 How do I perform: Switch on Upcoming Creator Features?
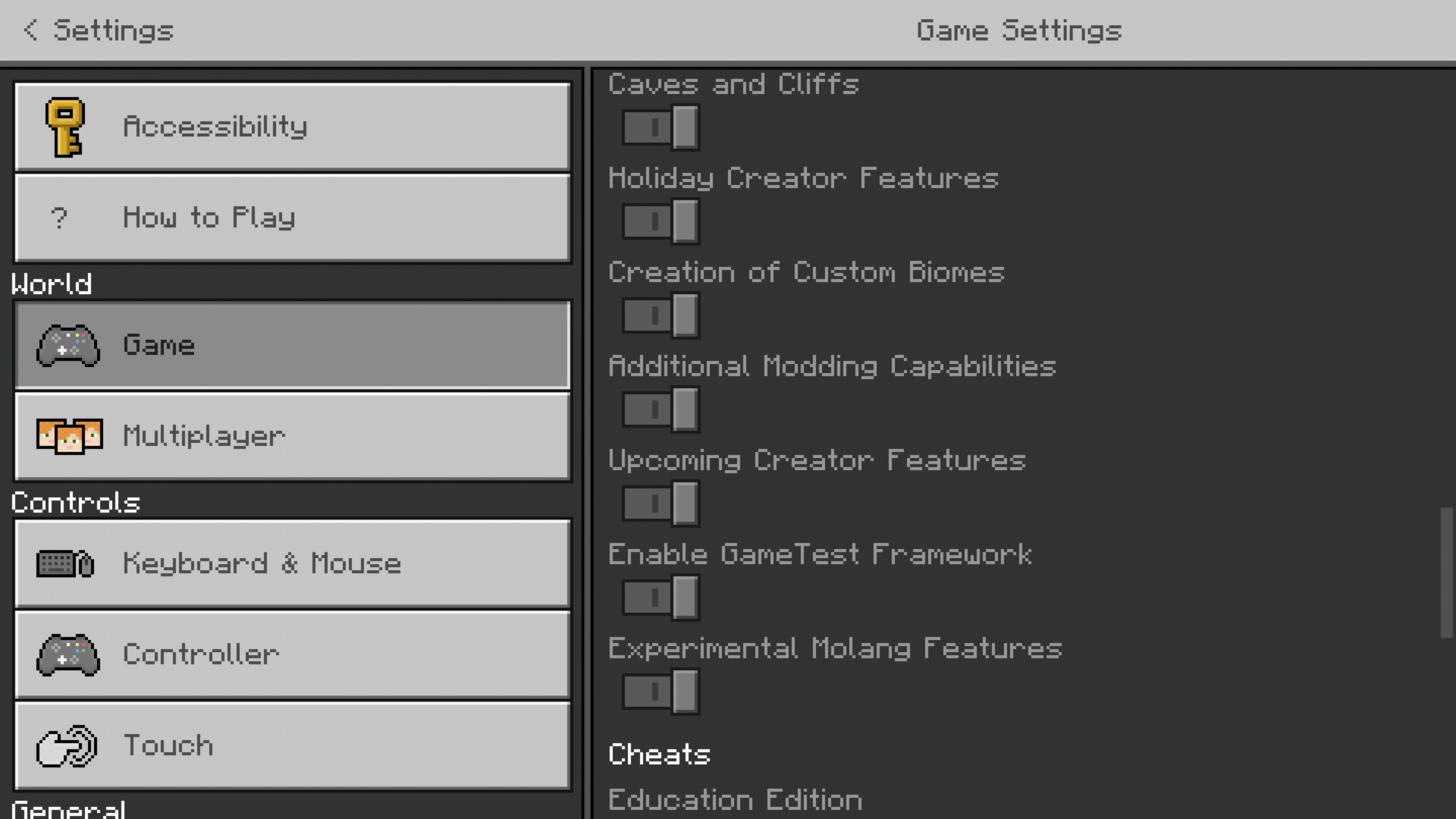coord(661,504)
